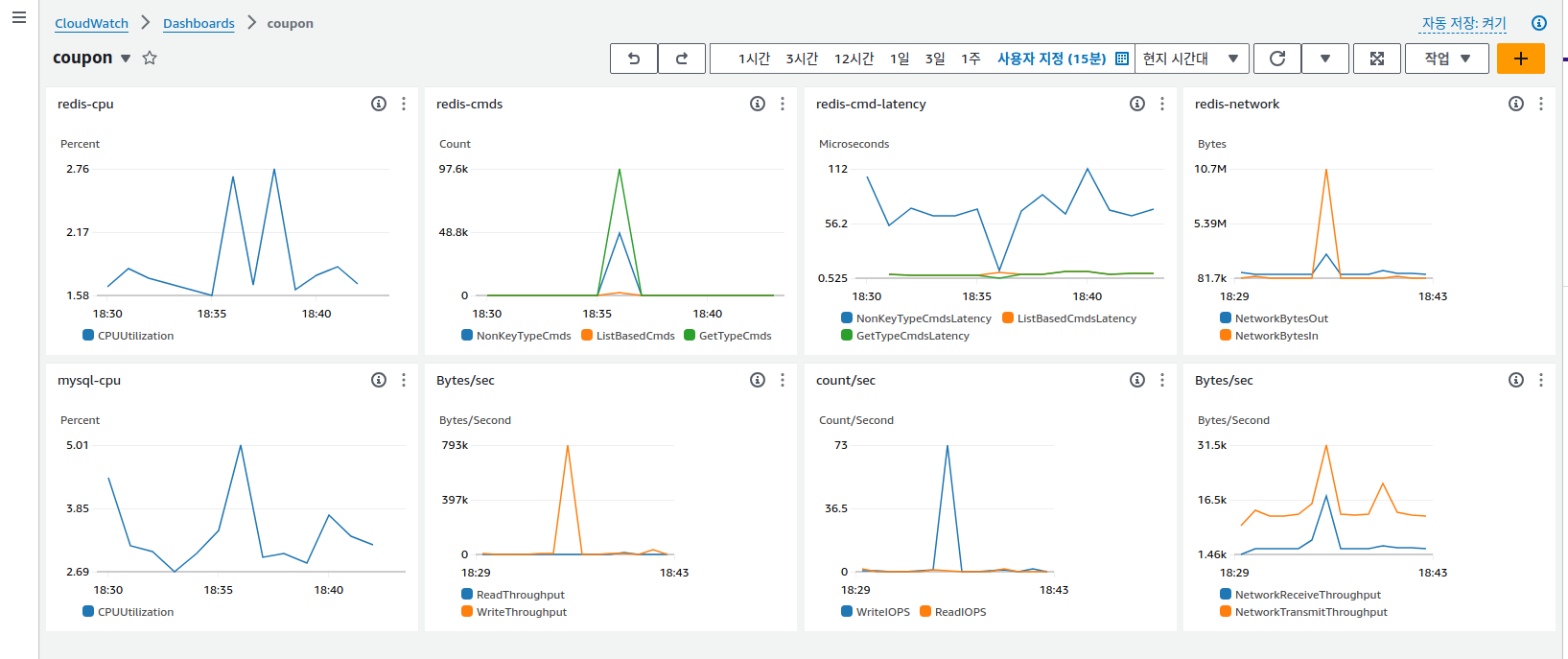Enter fullscreen mode
The width and height of the screenshot is (1568, 659).
[x=1377, y=59]
